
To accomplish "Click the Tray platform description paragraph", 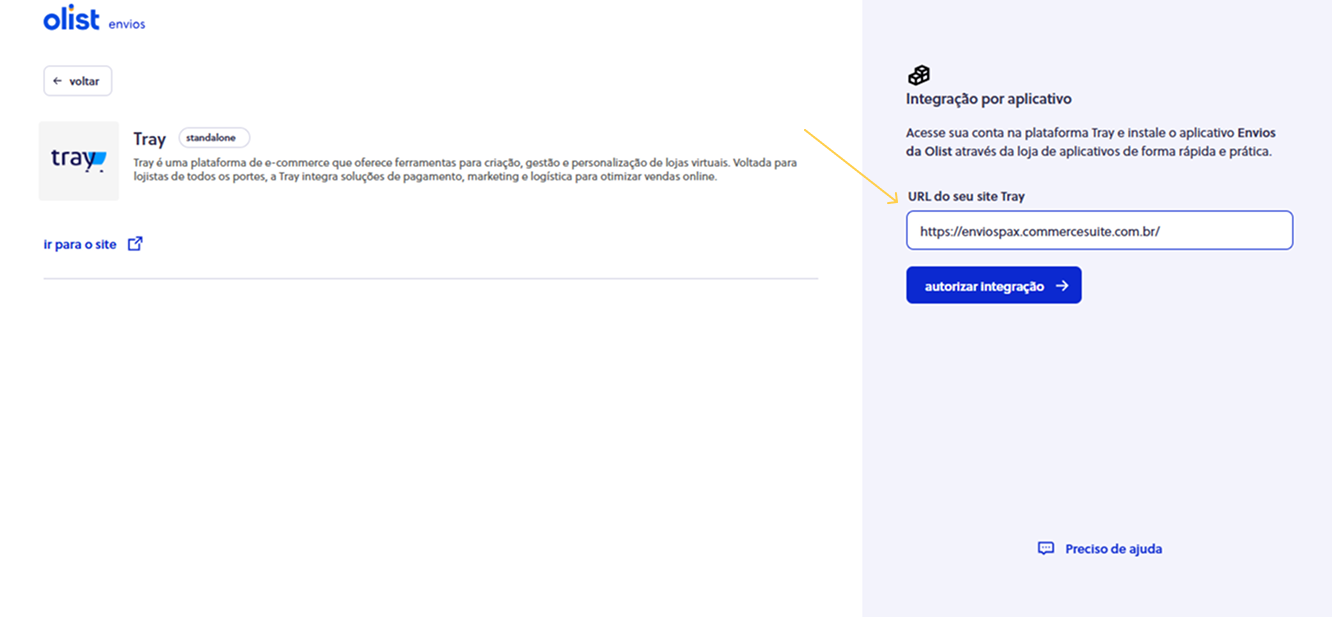I will click(x=464, y=169).
